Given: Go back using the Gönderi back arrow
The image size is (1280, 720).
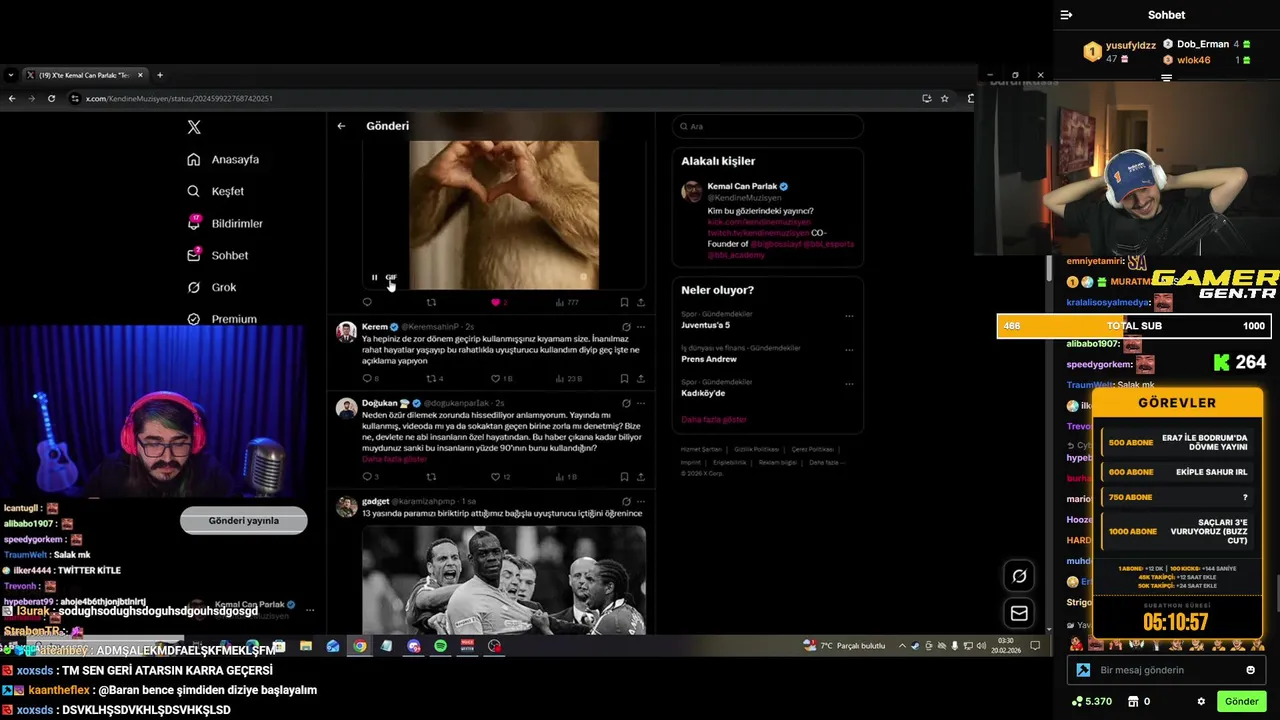Looking at the screenshot, I should 341,126.
